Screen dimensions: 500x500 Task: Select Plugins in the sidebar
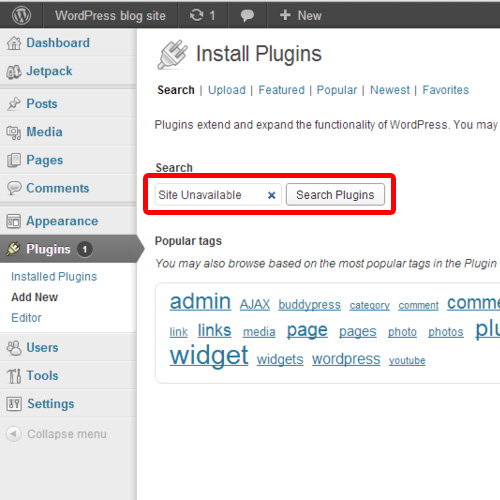pyautogui.click(x=48, y=249)
